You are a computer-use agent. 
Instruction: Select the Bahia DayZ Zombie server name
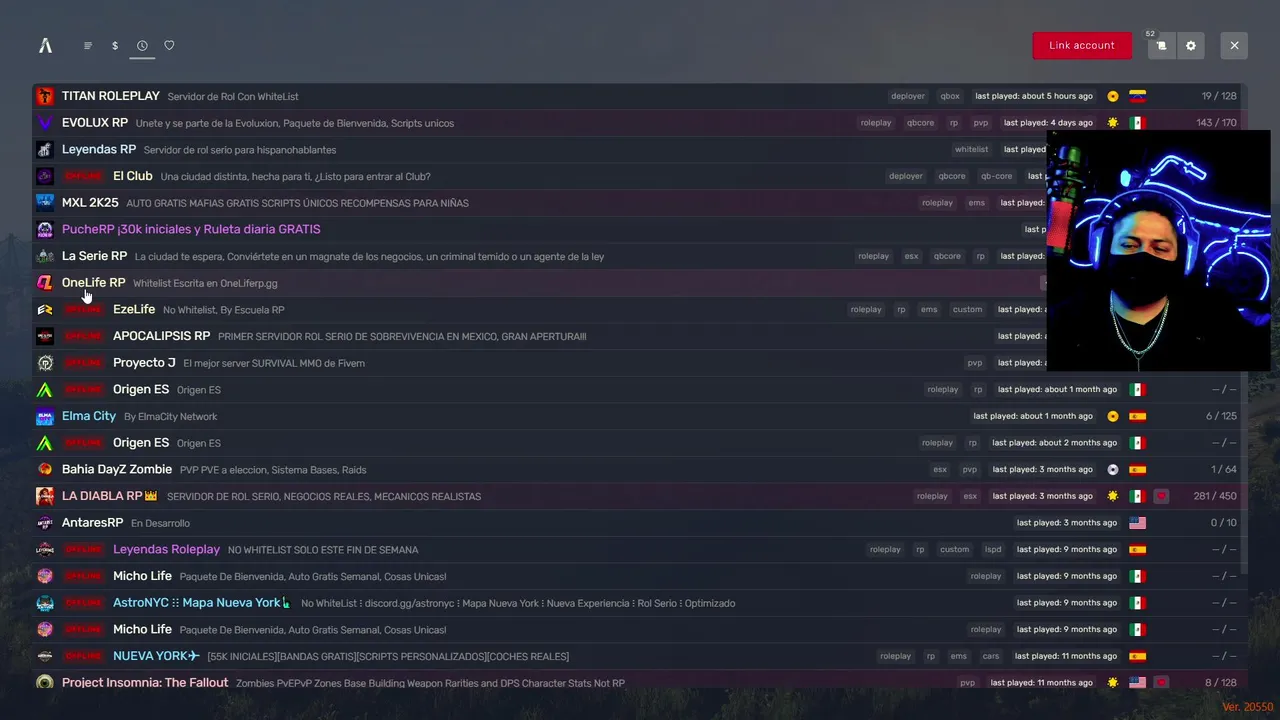coord(117,469)
